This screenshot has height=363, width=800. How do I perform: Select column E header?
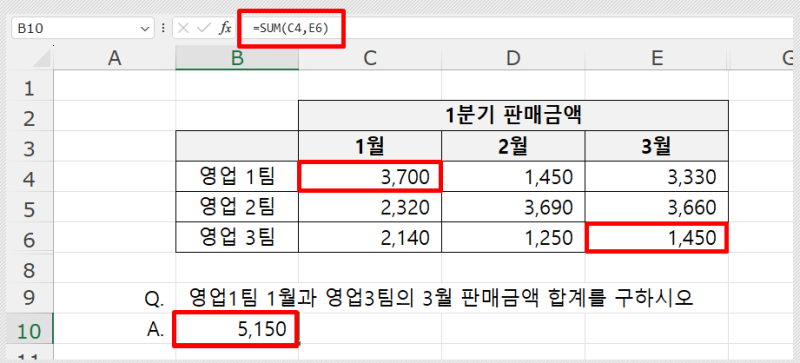(x=657, y=59)
